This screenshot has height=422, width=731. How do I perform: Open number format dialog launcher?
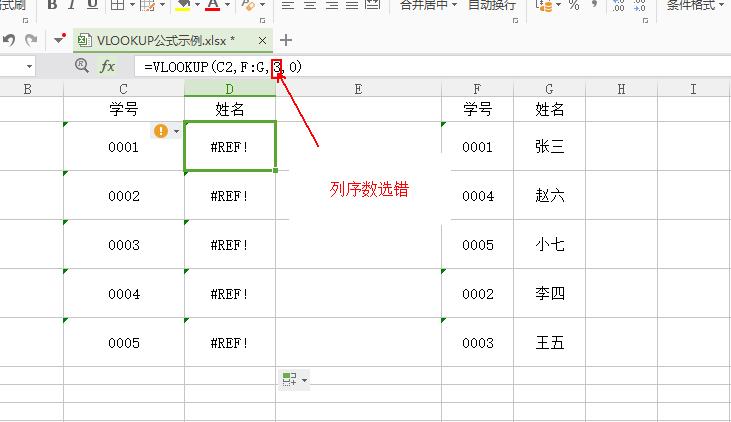pyautogui.click(x=646, y=21)
